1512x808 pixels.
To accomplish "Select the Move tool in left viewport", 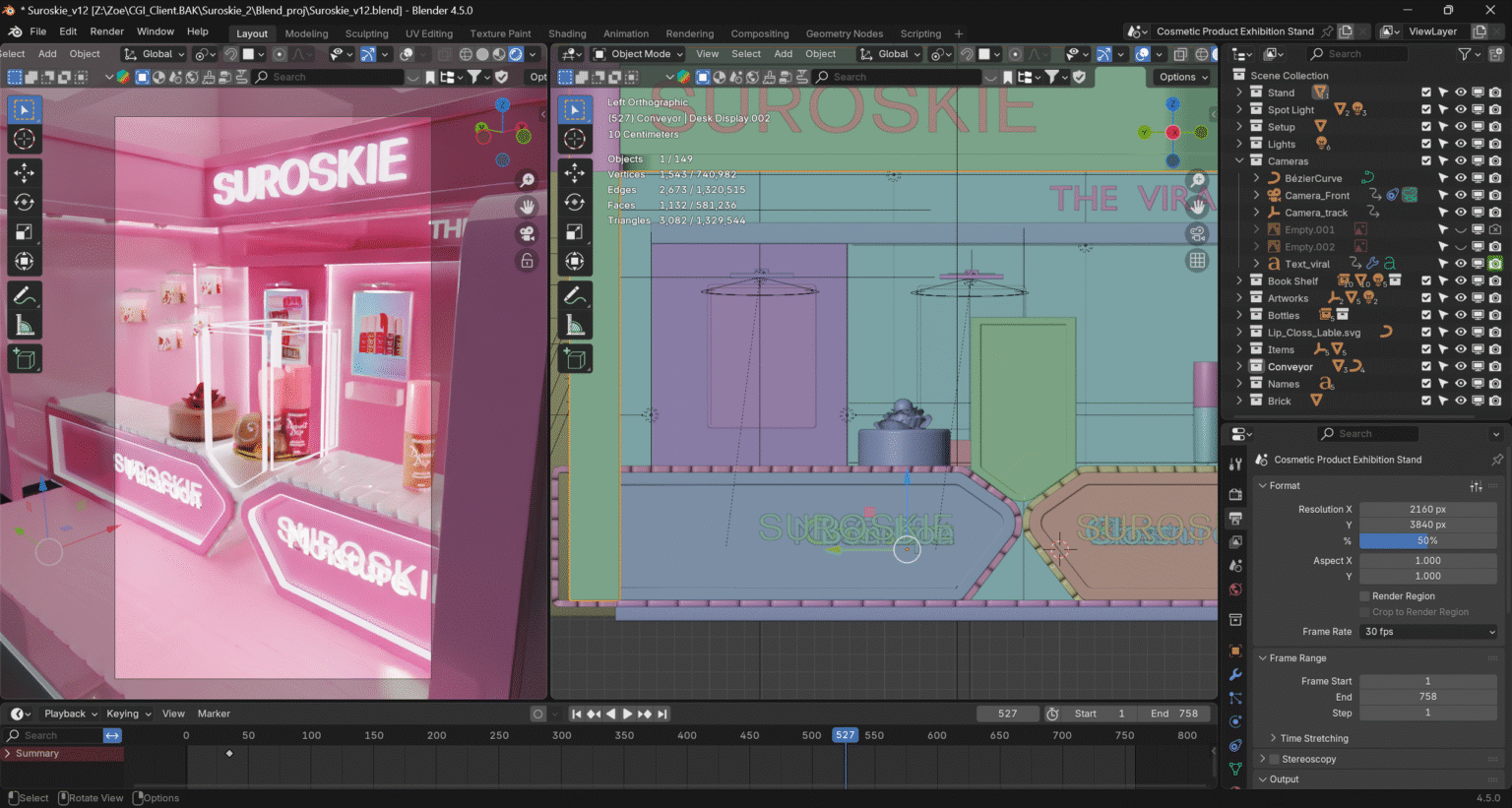I will (25, 172).
